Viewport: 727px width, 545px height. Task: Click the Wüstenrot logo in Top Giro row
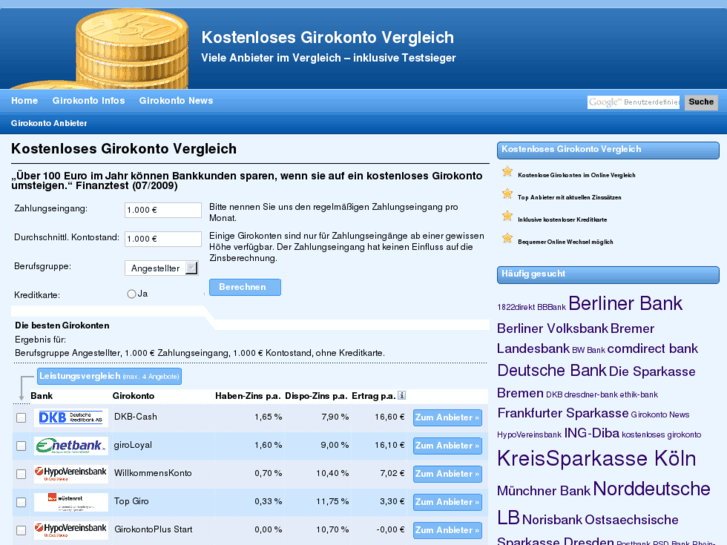point(71,502)
